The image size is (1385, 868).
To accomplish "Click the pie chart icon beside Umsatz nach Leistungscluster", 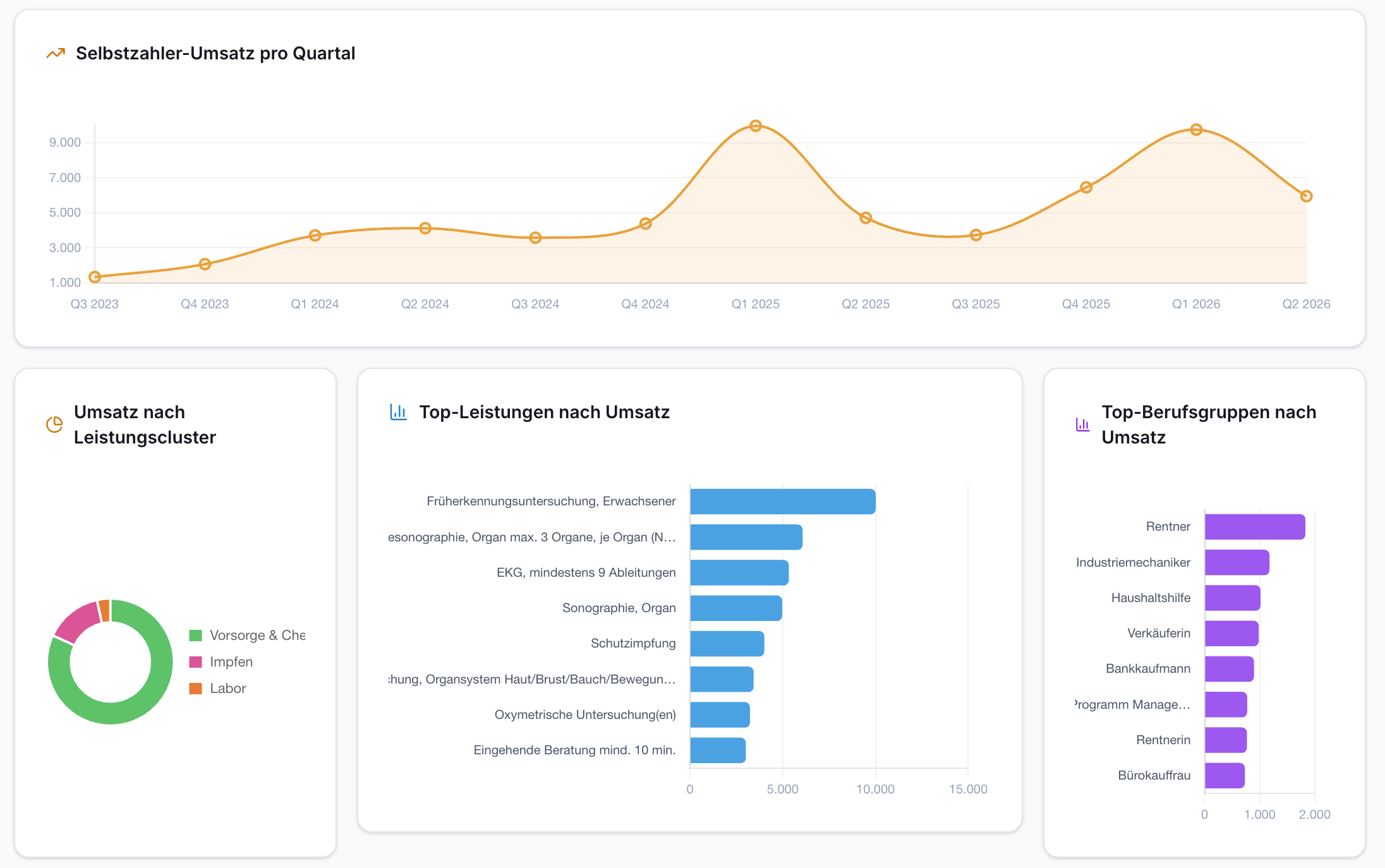I will (55, 425).
